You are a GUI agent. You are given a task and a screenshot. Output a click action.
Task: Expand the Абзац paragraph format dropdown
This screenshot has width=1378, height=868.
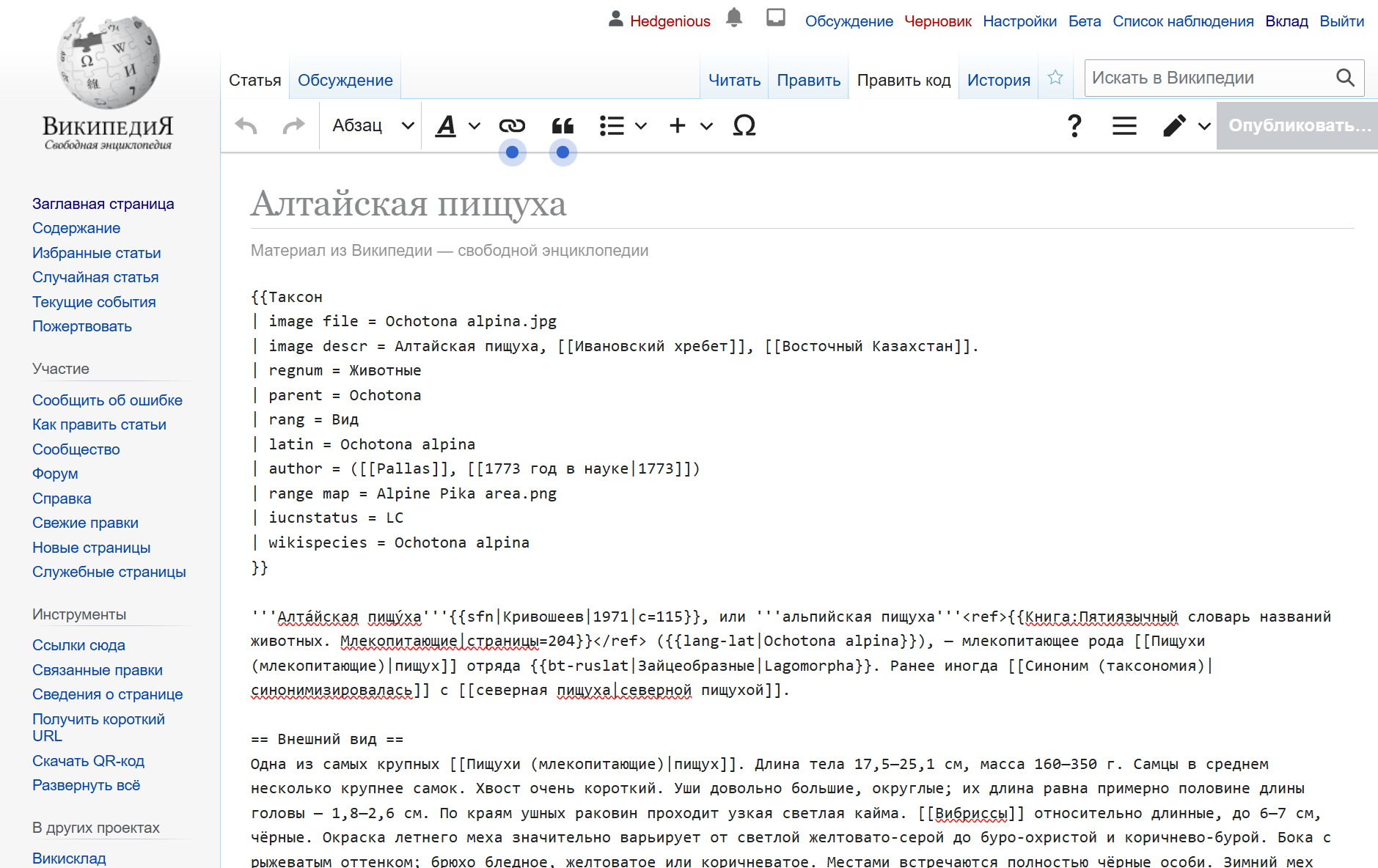point(373,126)
